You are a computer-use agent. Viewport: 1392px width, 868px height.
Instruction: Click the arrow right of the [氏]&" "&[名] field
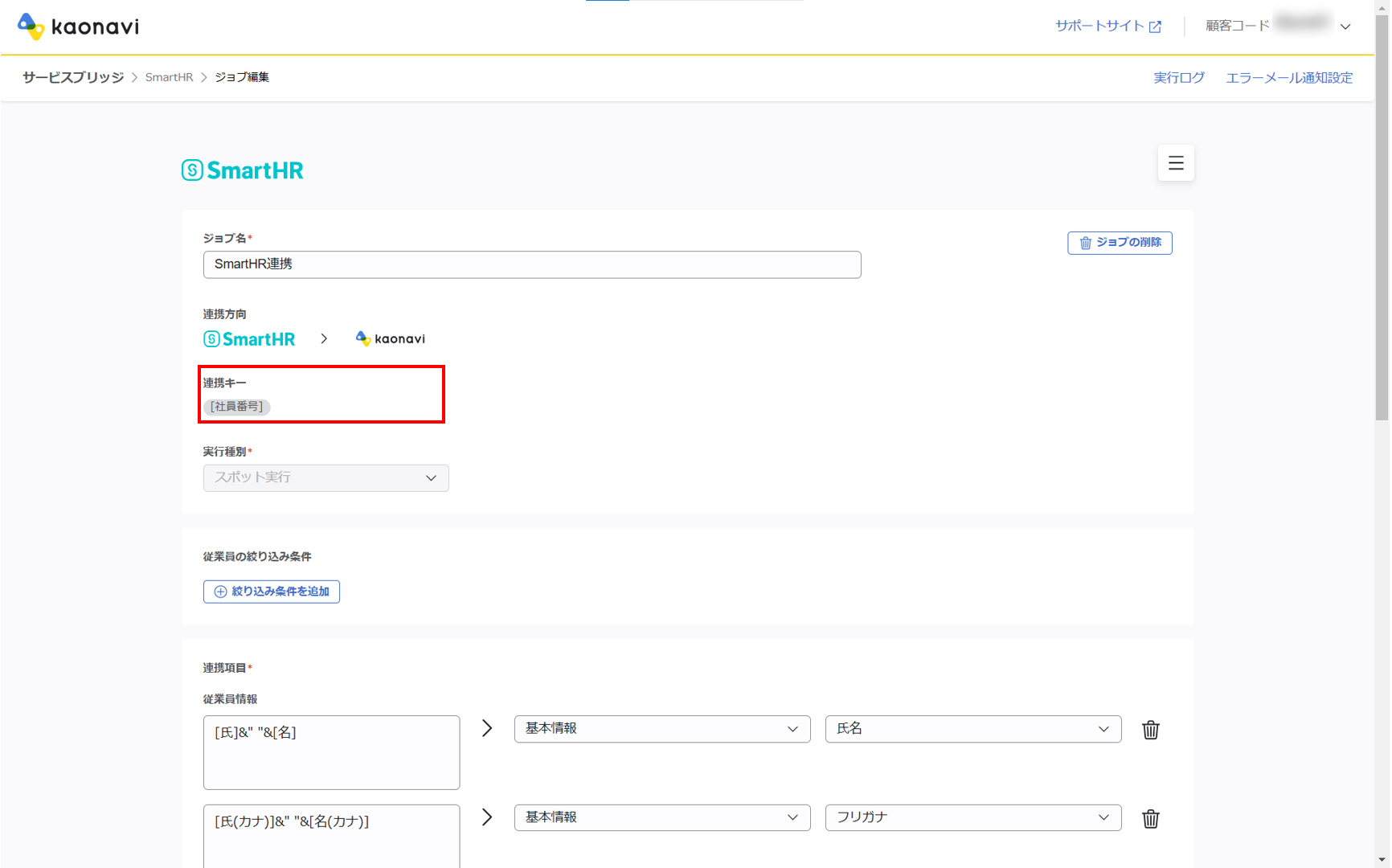(487, 728)
